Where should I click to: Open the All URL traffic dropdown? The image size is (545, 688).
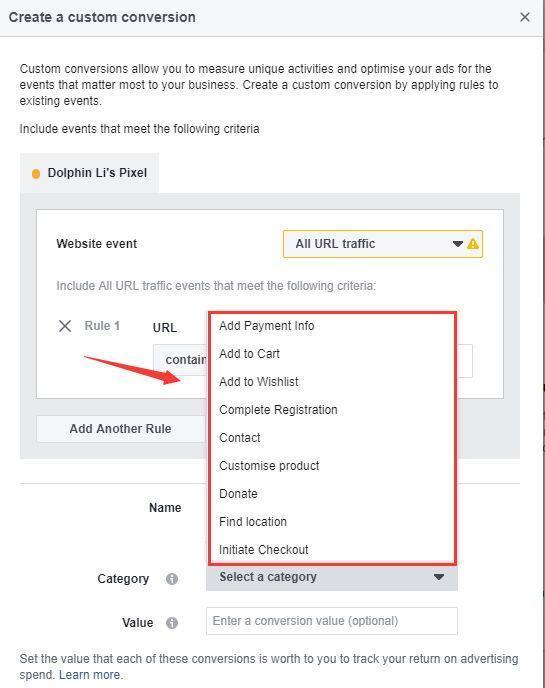383,244
